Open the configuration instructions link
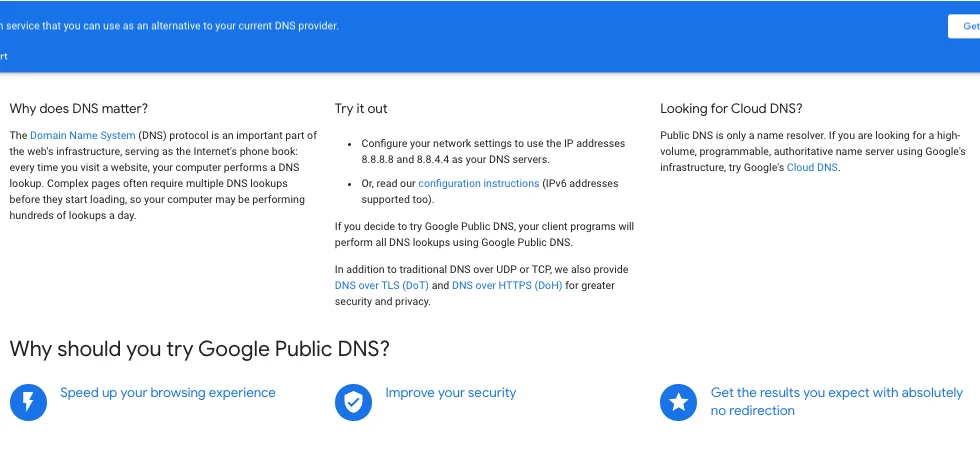This screenshot has width=980, height=452. click(479, 183)
